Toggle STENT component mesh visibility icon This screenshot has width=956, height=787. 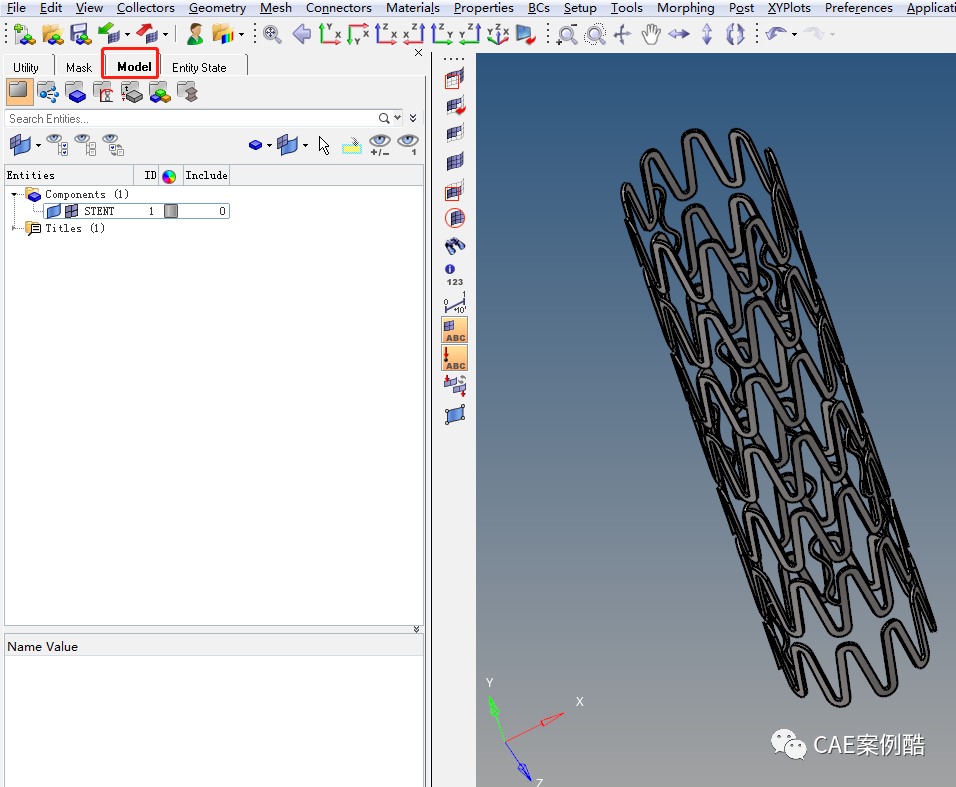[x=71, y=211]
